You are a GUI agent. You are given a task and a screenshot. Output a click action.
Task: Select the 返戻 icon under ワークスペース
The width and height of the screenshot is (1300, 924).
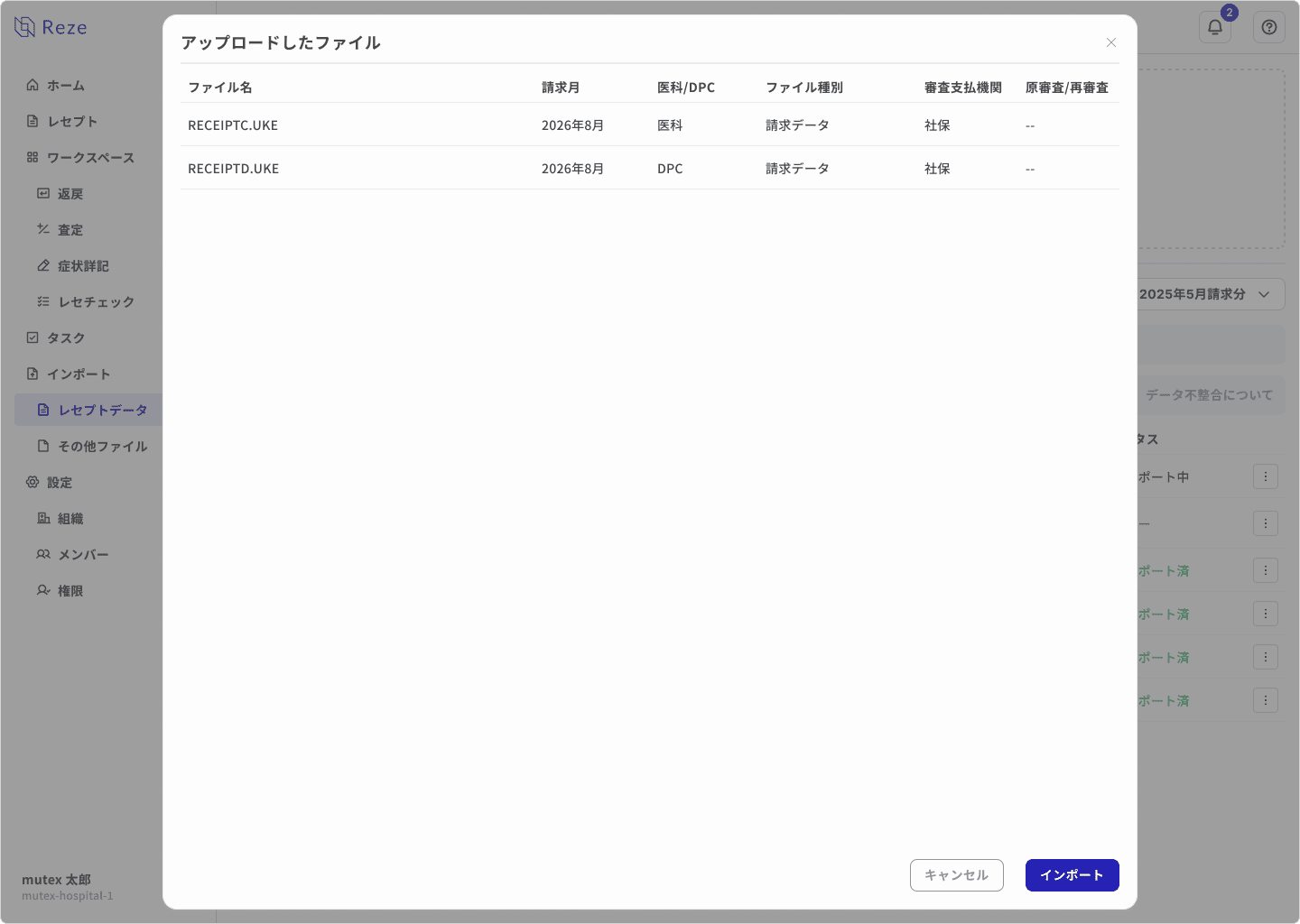click(43, 193)
